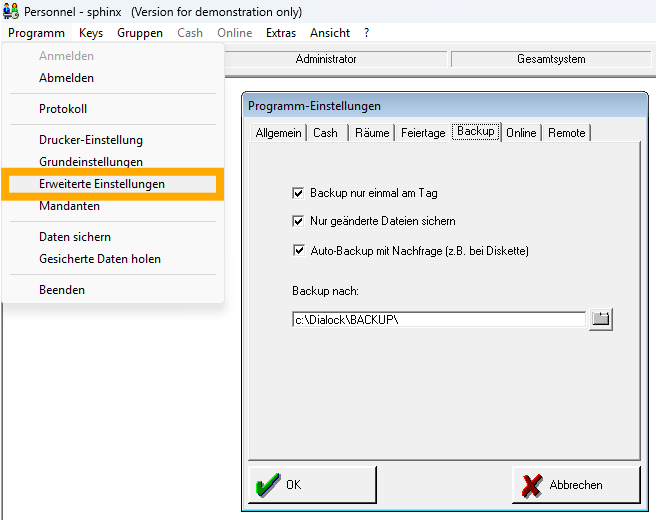Click into the 'Backup nach' path field
The height and width of the screenshot is (520, 656).
point(437,319)
